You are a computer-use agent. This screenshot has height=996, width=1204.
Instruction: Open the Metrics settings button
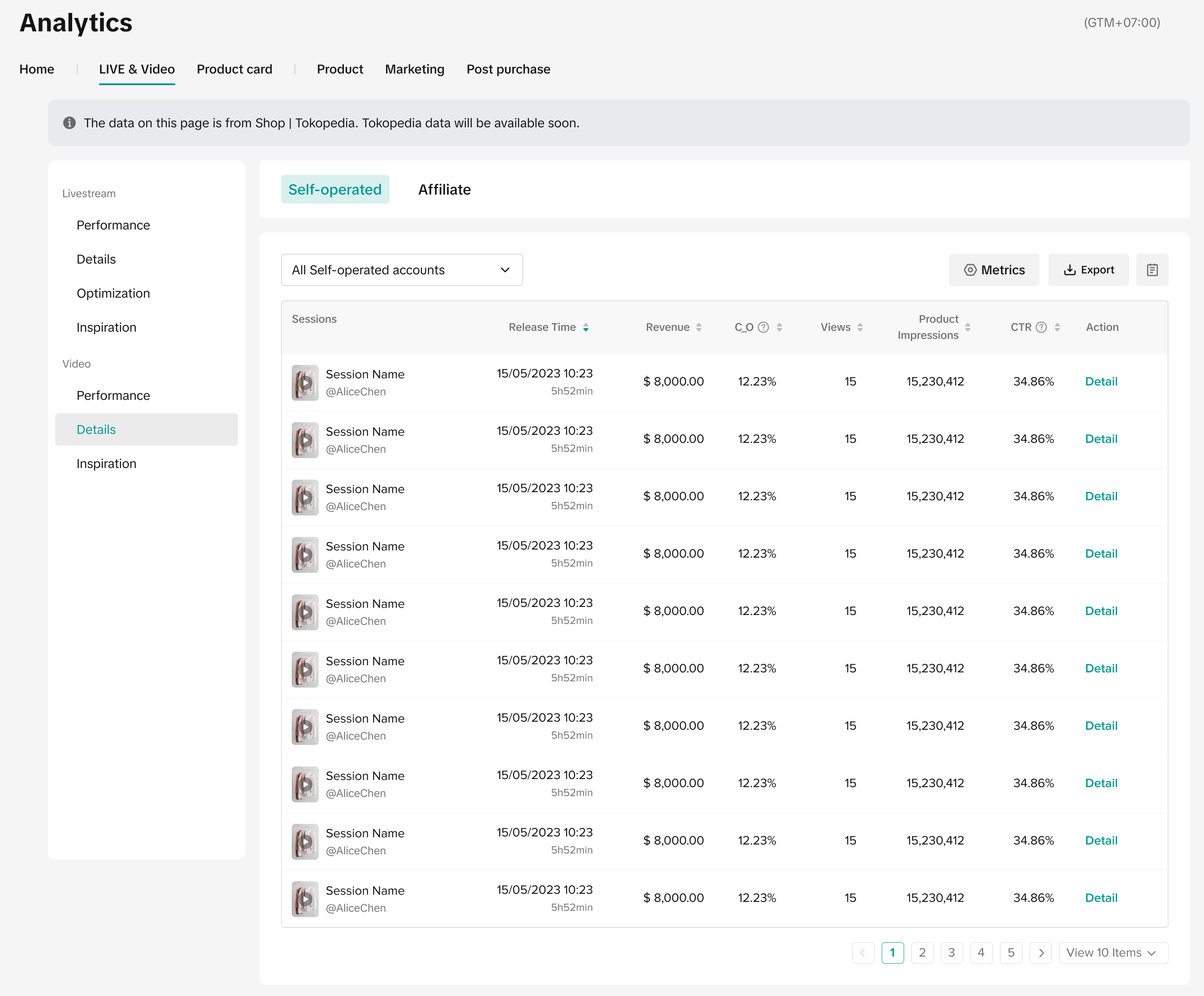point(994,269)
